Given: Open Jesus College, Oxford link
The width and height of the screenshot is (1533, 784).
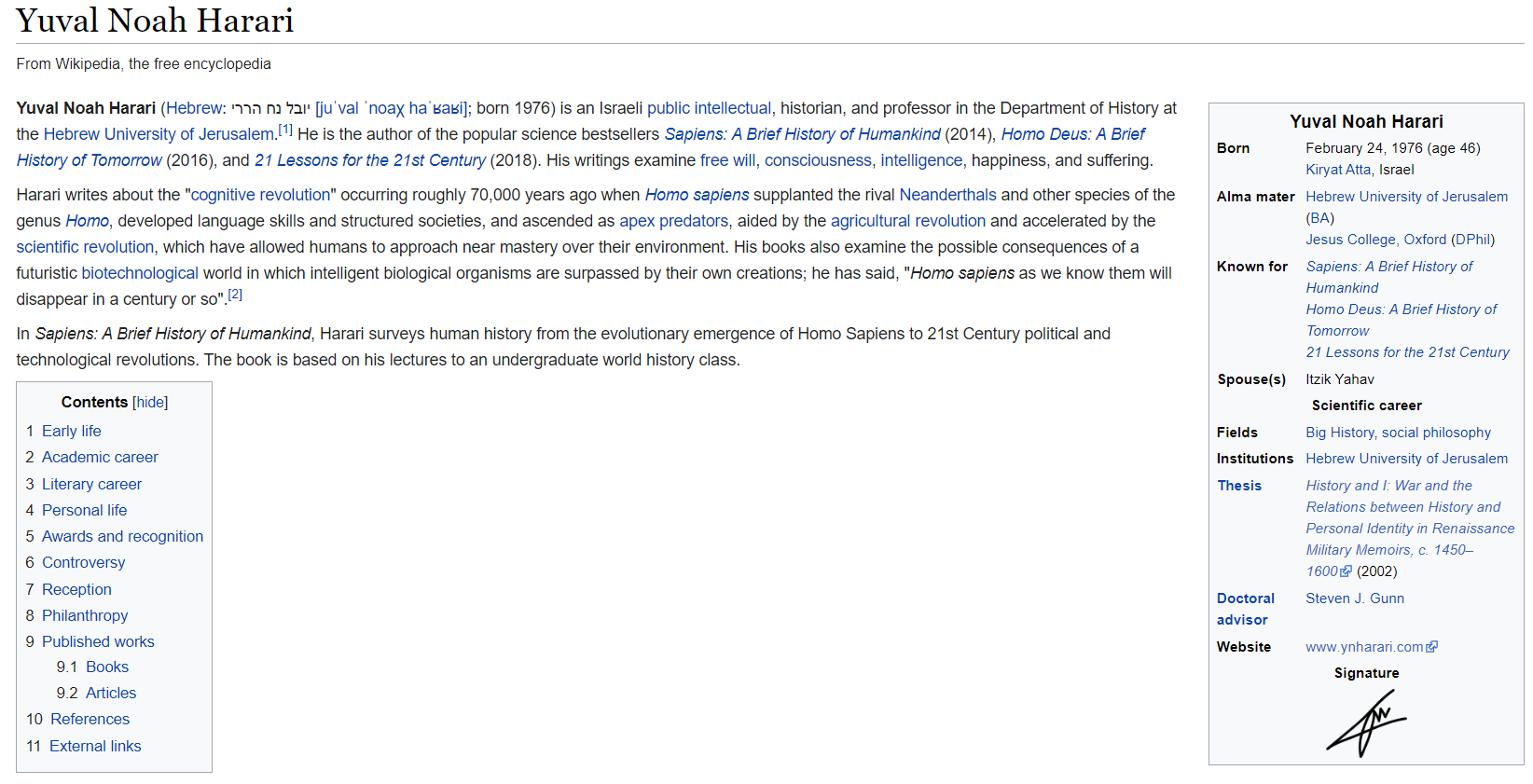Looking at the screenshot, I should click(1375, 240).
